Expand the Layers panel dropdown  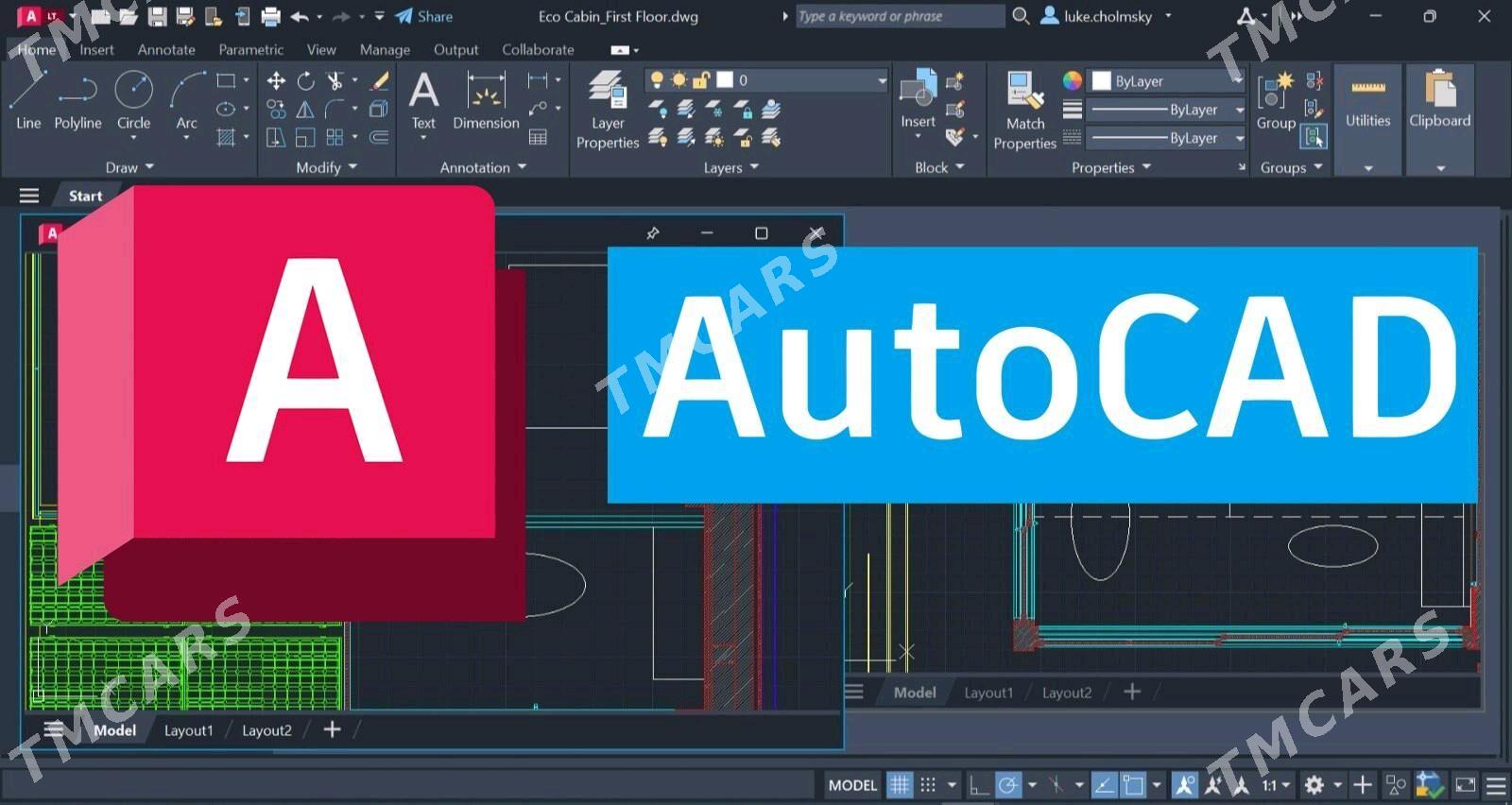730,167
